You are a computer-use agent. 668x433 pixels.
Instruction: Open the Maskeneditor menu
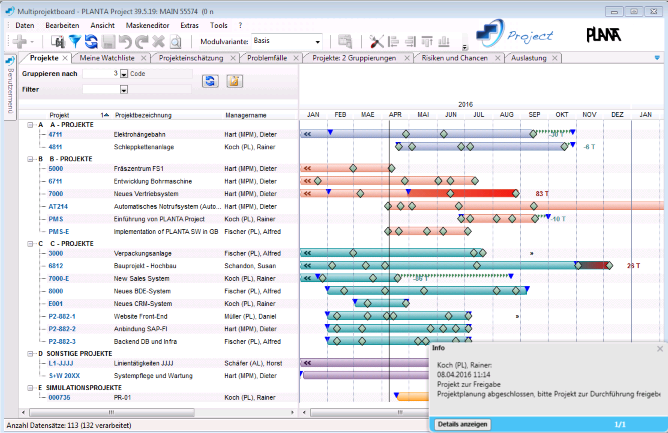pos(147,26)
